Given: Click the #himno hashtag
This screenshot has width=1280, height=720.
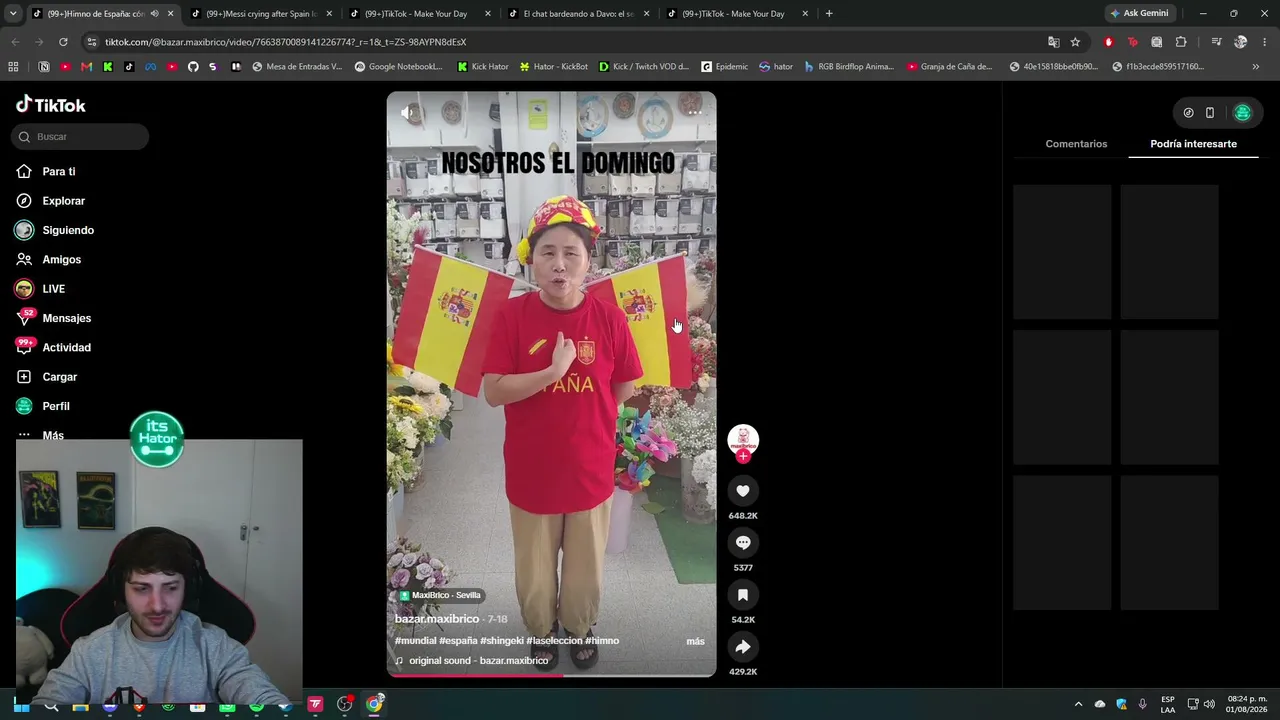Looking at the screenshot, I should (x=602, y=641).
